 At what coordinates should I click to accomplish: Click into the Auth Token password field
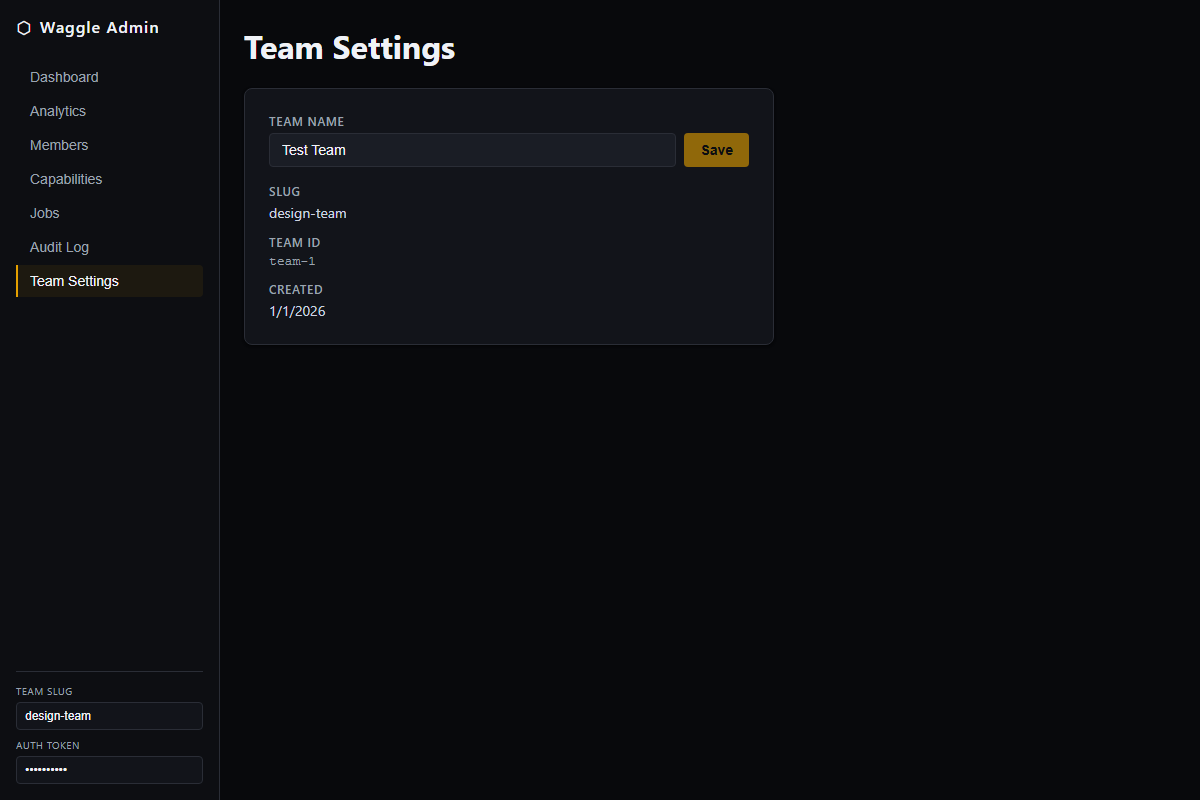[109, 770]
